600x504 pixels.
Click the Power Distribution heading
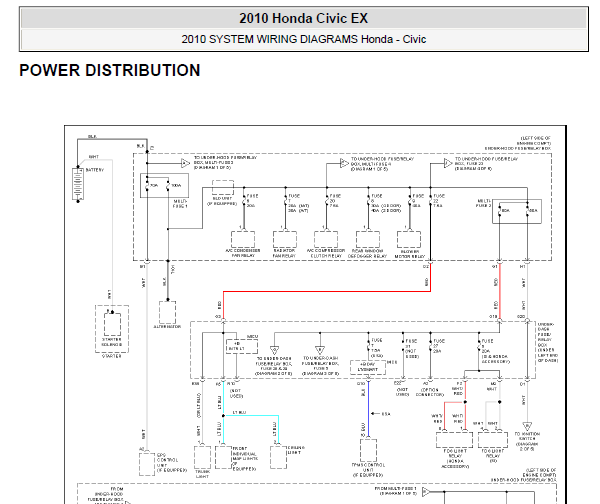[110, 71]
